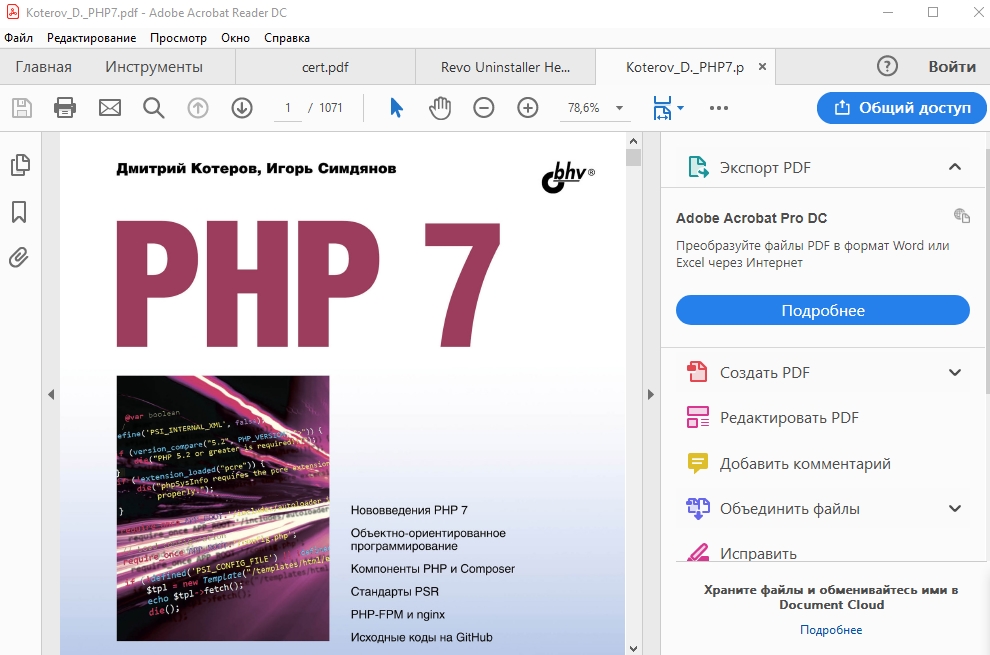Click the document vertical scrollbar thumb
This screenshot has height=655, width=990.
[633, 157]
